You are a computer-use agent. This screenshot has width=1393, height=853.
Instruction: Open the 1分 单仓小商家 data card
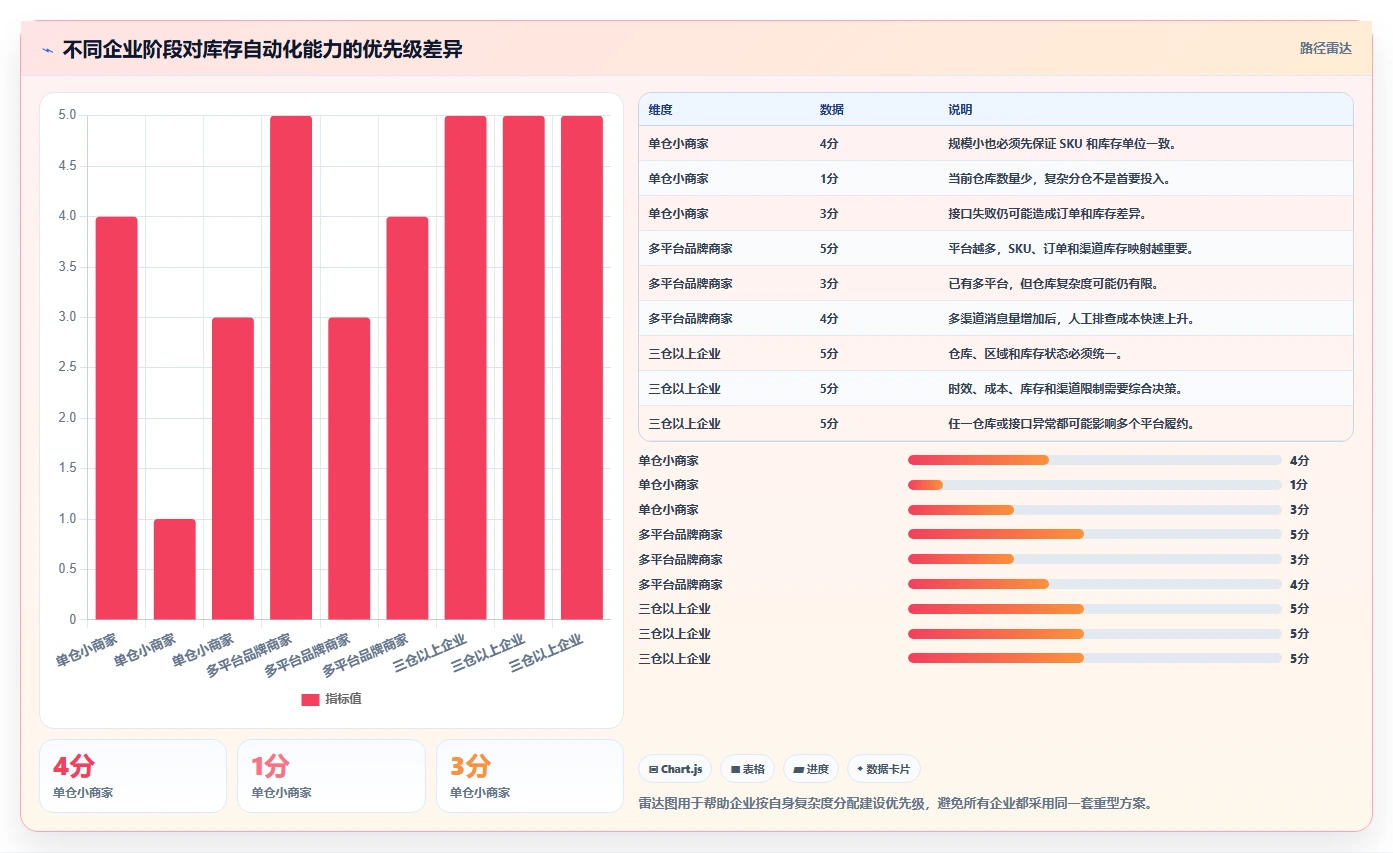[x=331, y=776]
